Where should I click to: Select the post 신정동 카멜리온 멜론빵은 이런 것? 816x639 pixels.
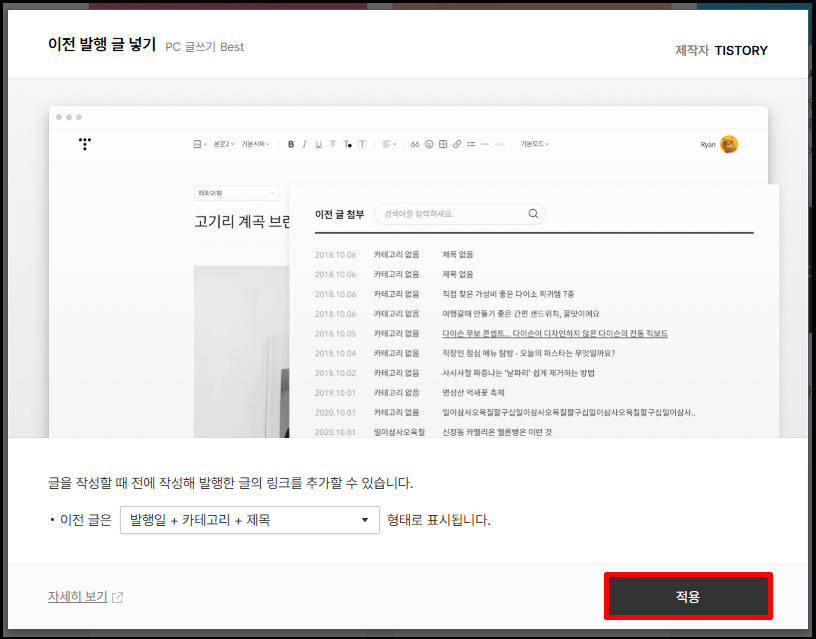pyautogui.click(x=496, y=432)
